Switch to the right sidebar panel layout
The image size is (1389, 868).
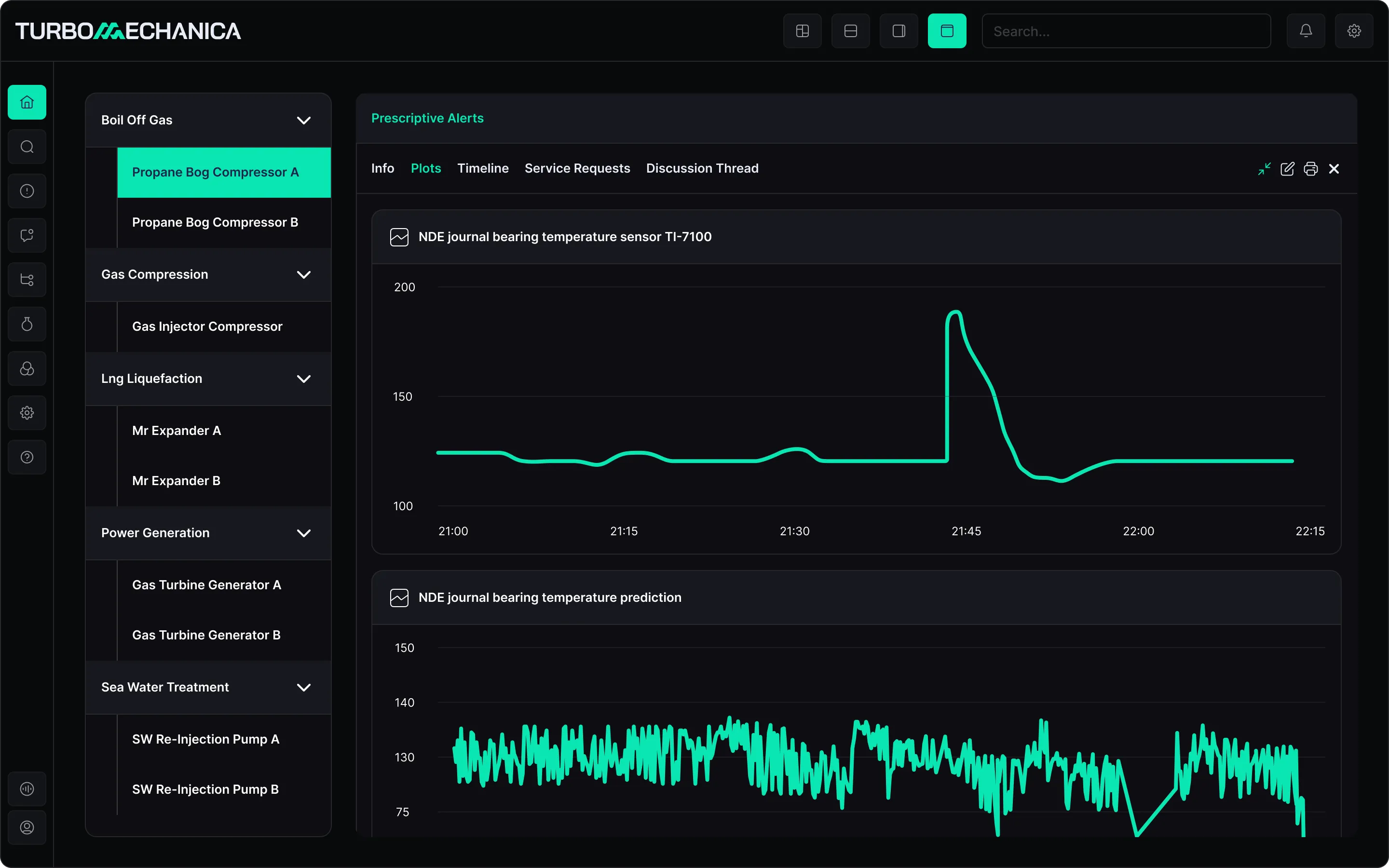899,31
